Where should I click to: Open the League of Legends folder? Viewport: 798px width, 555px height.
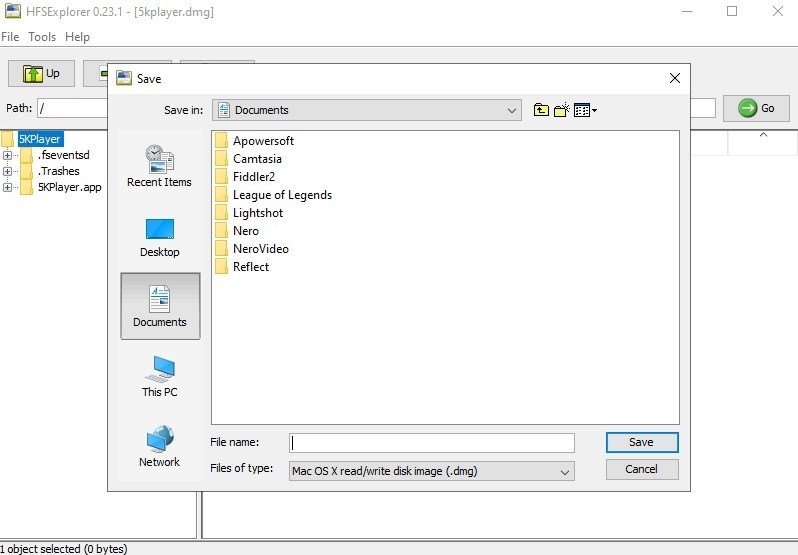[282, 195]
